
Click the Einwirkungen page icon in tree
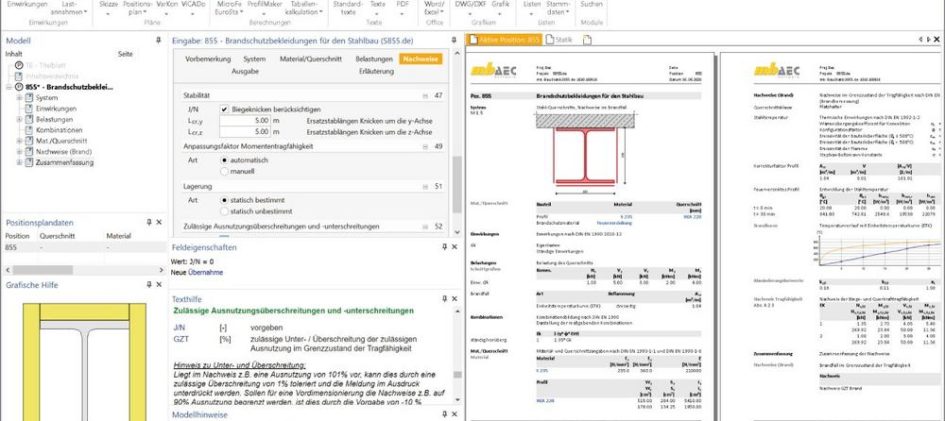click(x=29, y=108)
